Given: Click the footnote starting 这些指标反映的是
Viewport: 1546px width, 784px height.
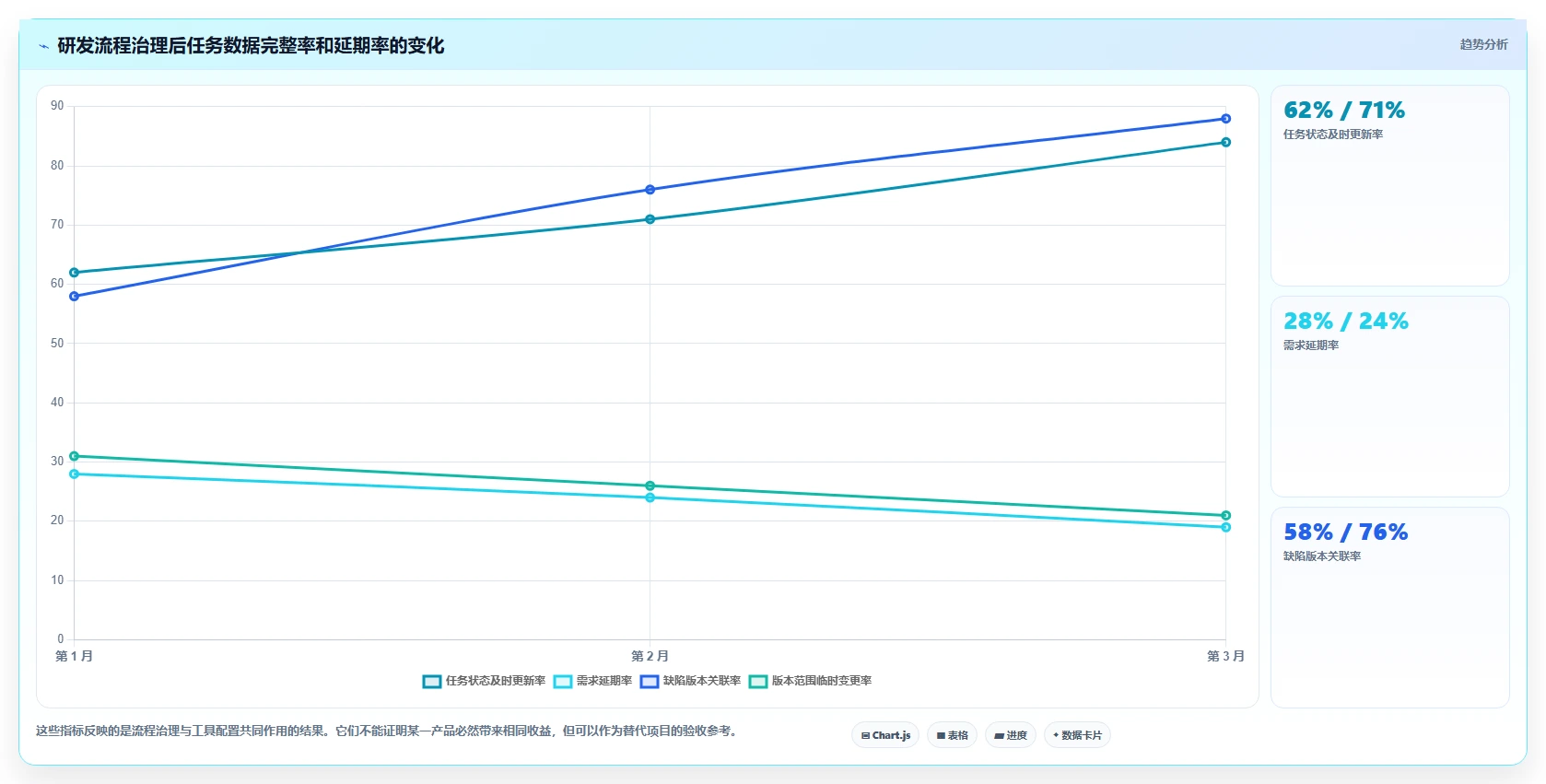Looking at the screenshot, I should 387,731.
